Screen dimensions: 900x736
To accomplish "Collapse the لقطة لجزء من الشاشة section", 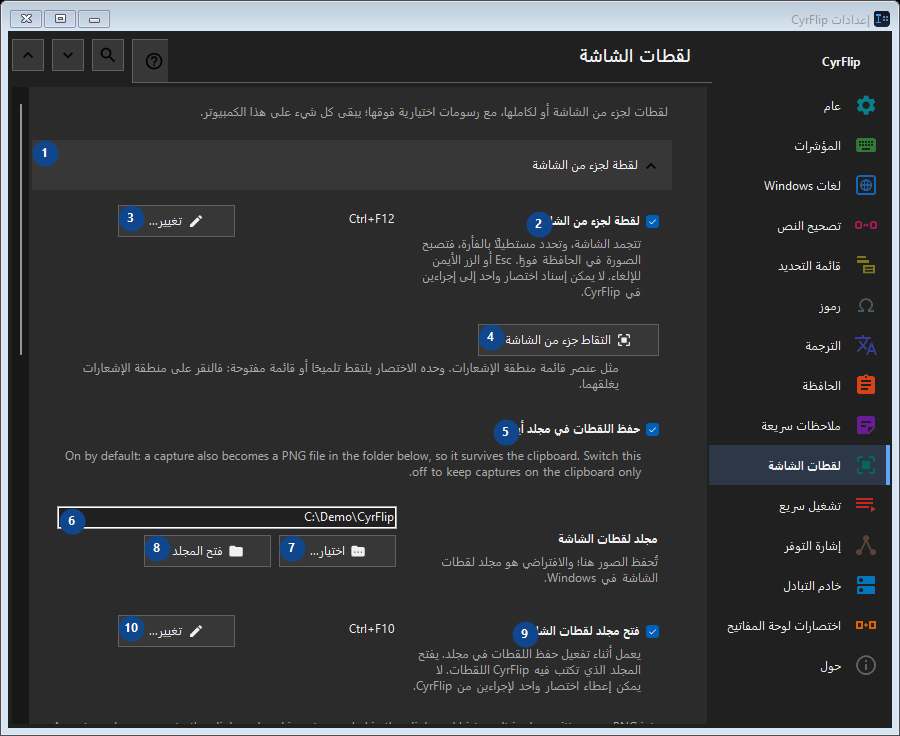I will 352,165.
